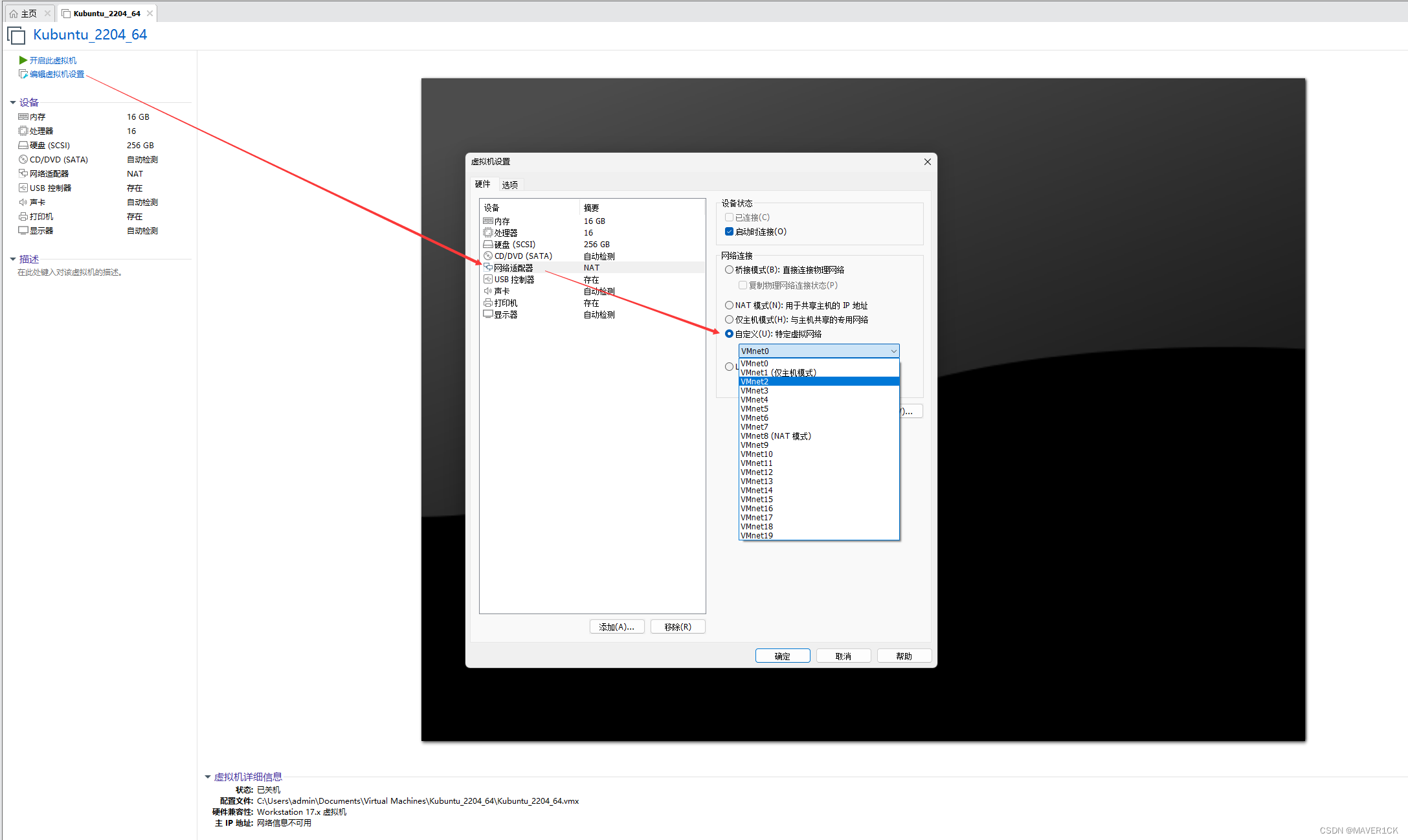Select the sound card speaker icon in dialog

click(x=488, y=291)
